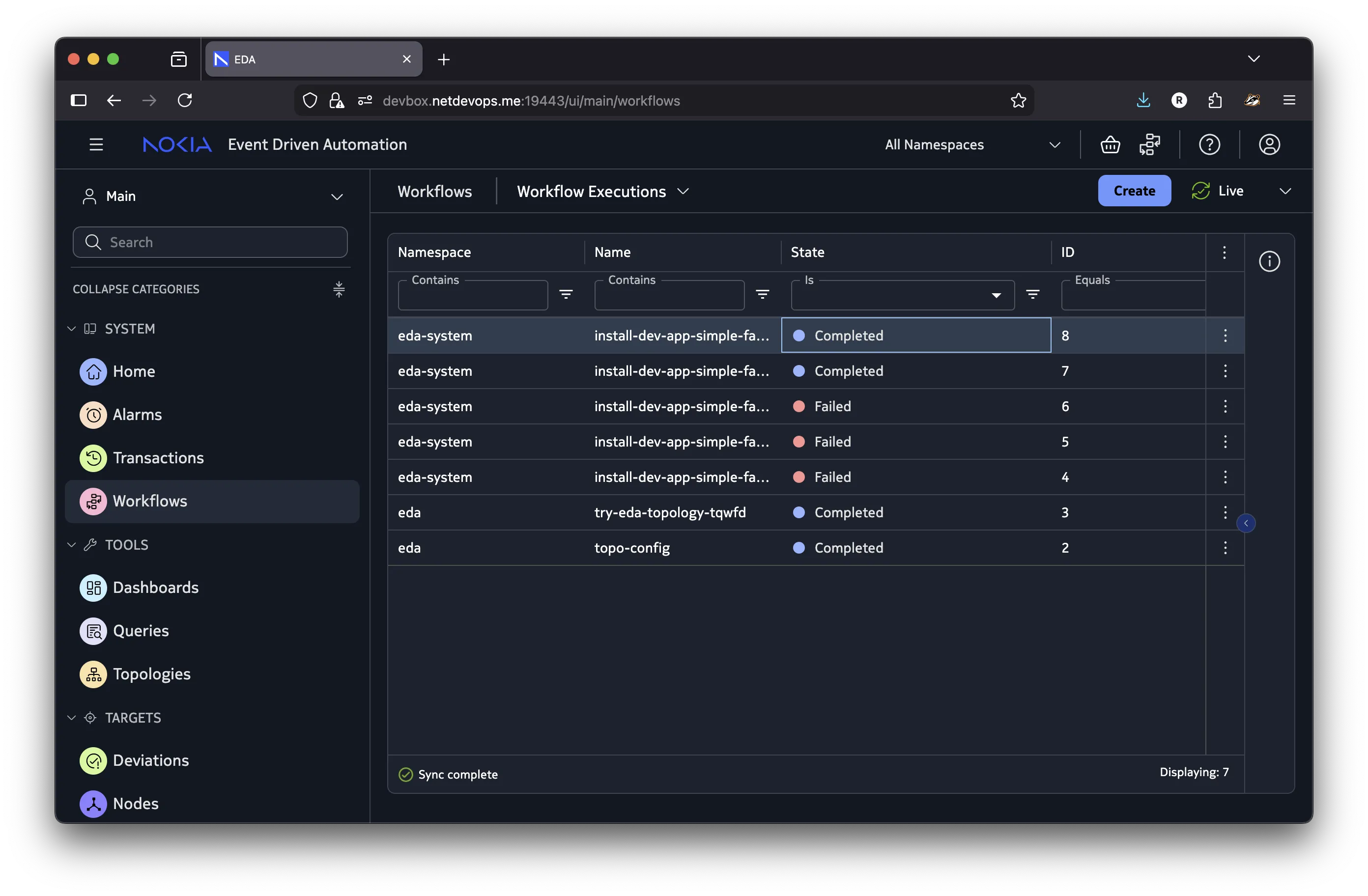The image size is (1368, 896).
Task: Click the Create button
Action: coord(1134,191)
